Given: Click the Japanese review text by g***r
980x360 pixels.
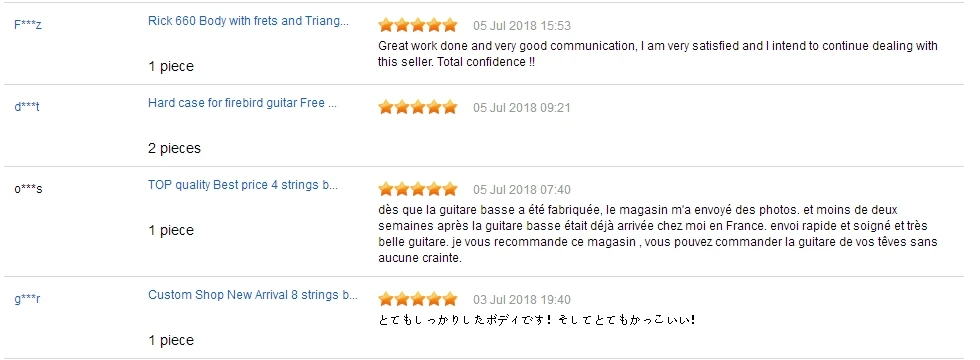Looking at the screenshot, I should [537, 321].
